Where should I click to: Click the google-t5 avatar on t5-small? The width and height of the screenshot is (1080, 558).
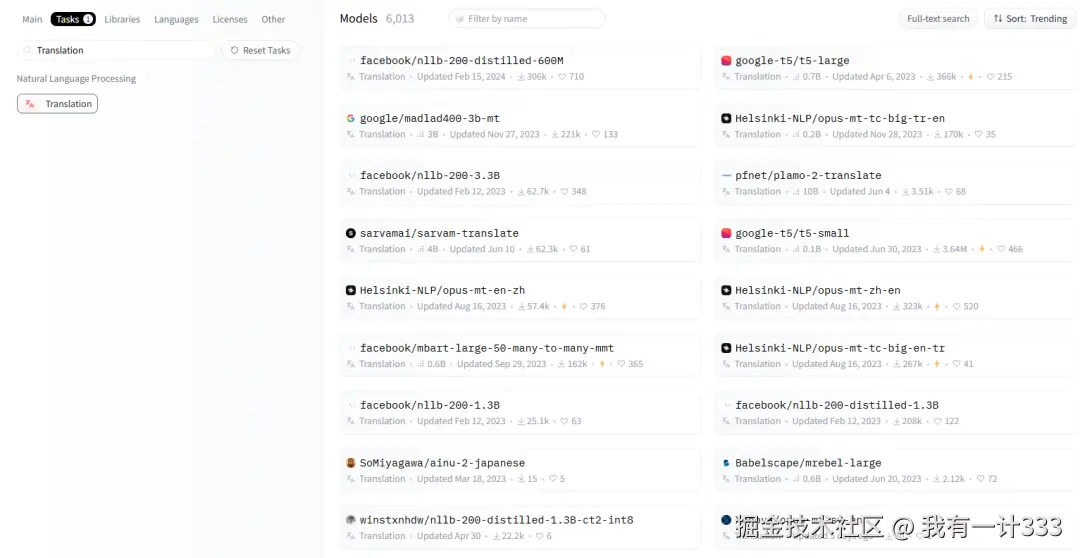click(x=726, y=234)
